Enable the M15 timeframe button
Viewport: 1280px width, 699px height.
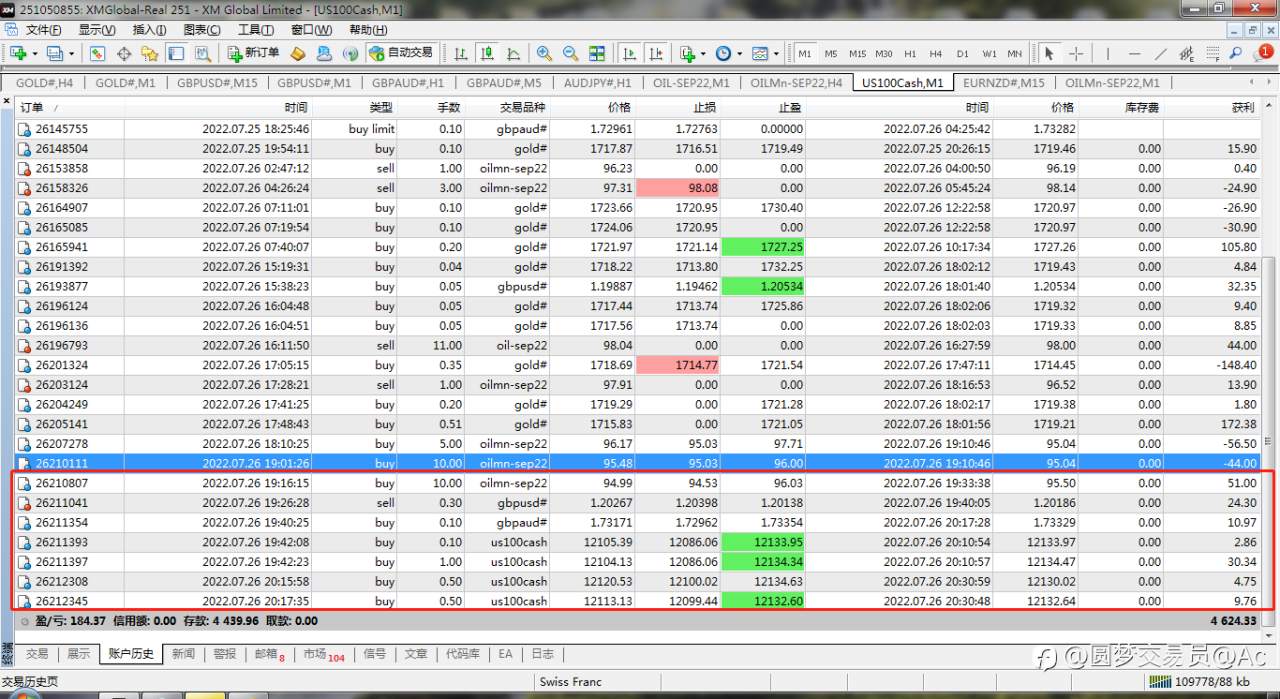click(x=857, y=53)
